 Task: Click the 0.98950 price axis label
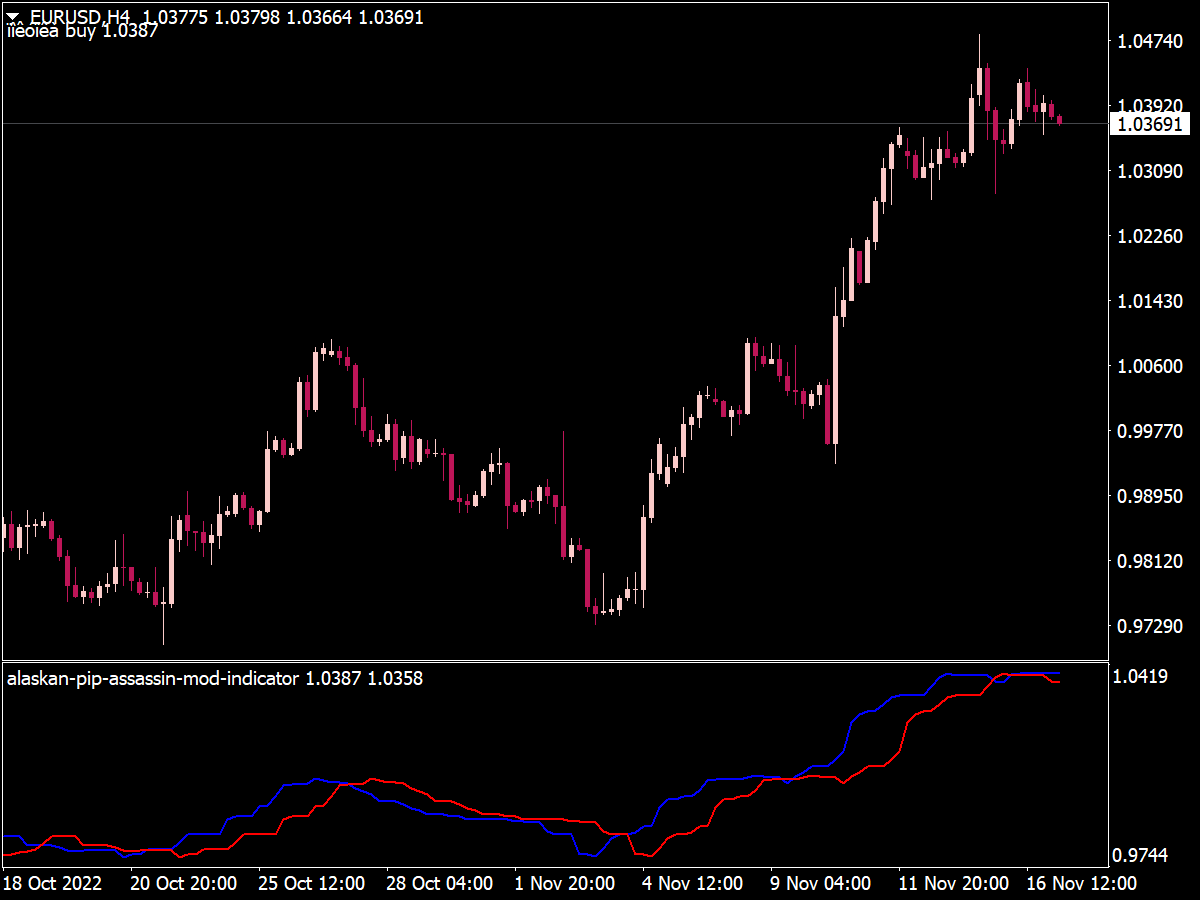[x=1149, y=496]
